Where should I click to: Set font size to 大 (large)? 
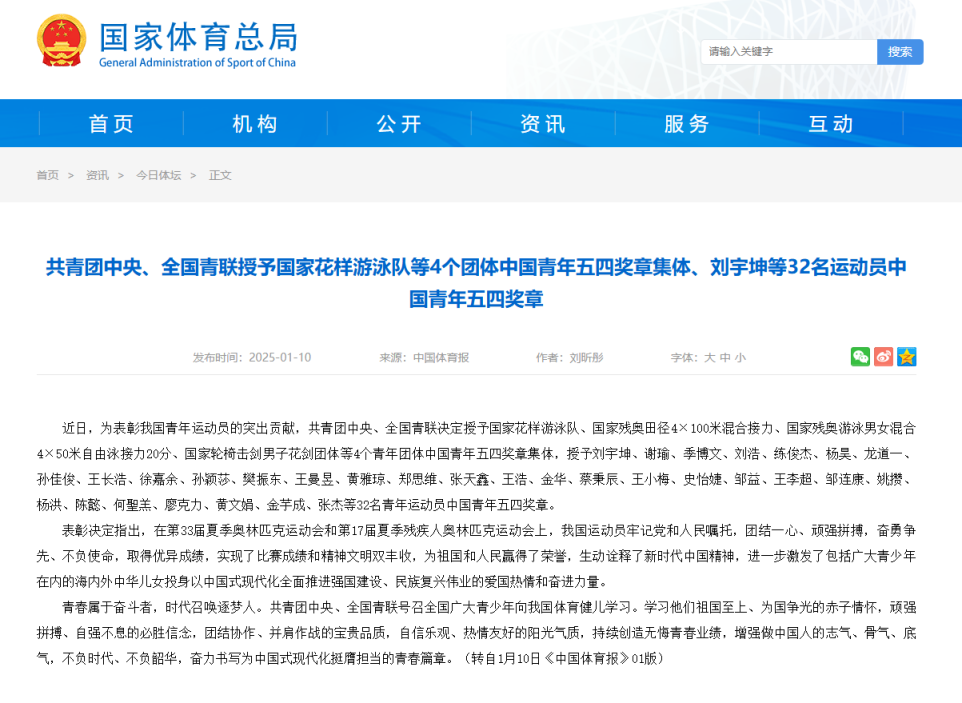click(709, 357)
